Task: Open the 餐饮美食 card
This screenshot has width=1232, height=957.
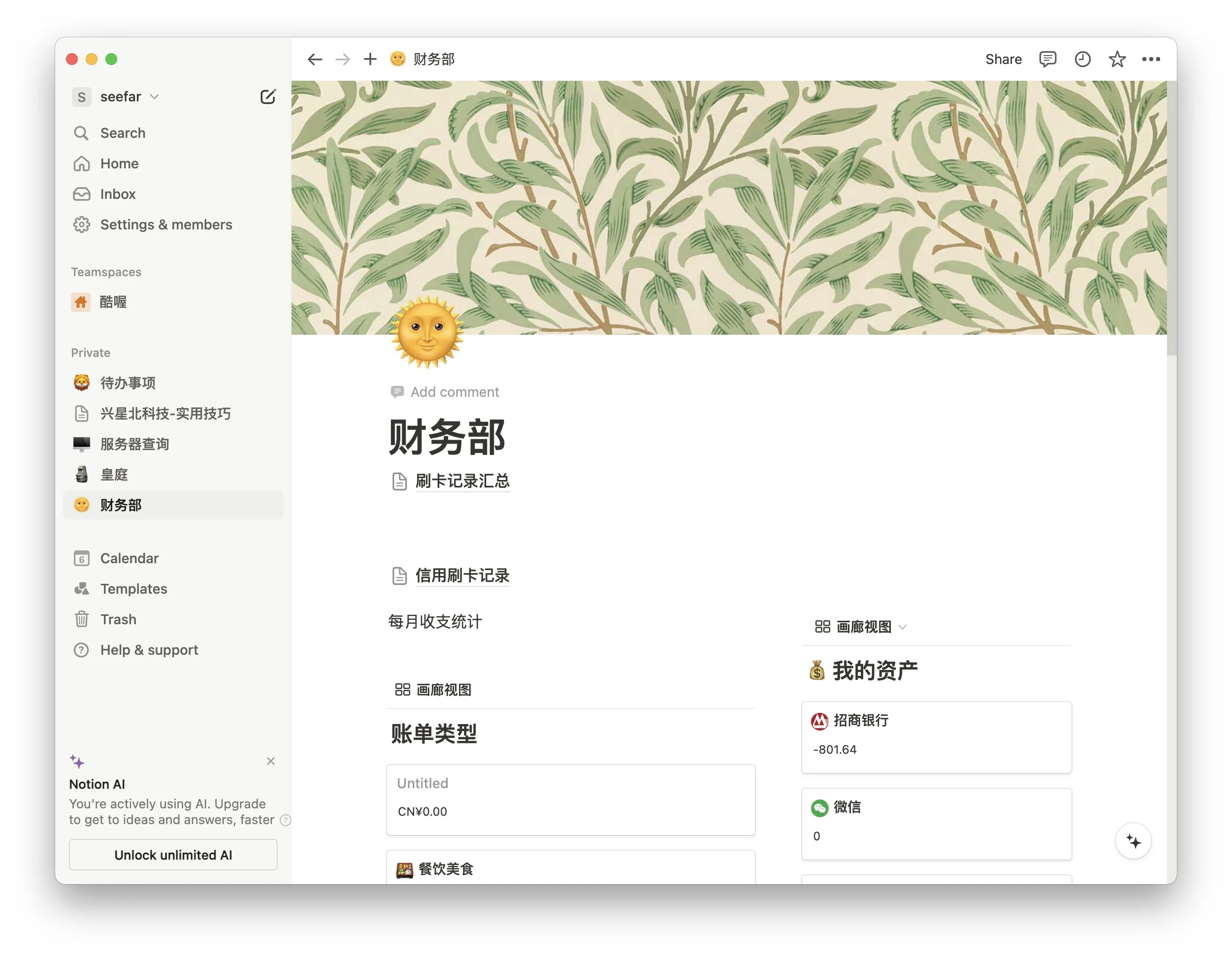Action: [571, 867]
